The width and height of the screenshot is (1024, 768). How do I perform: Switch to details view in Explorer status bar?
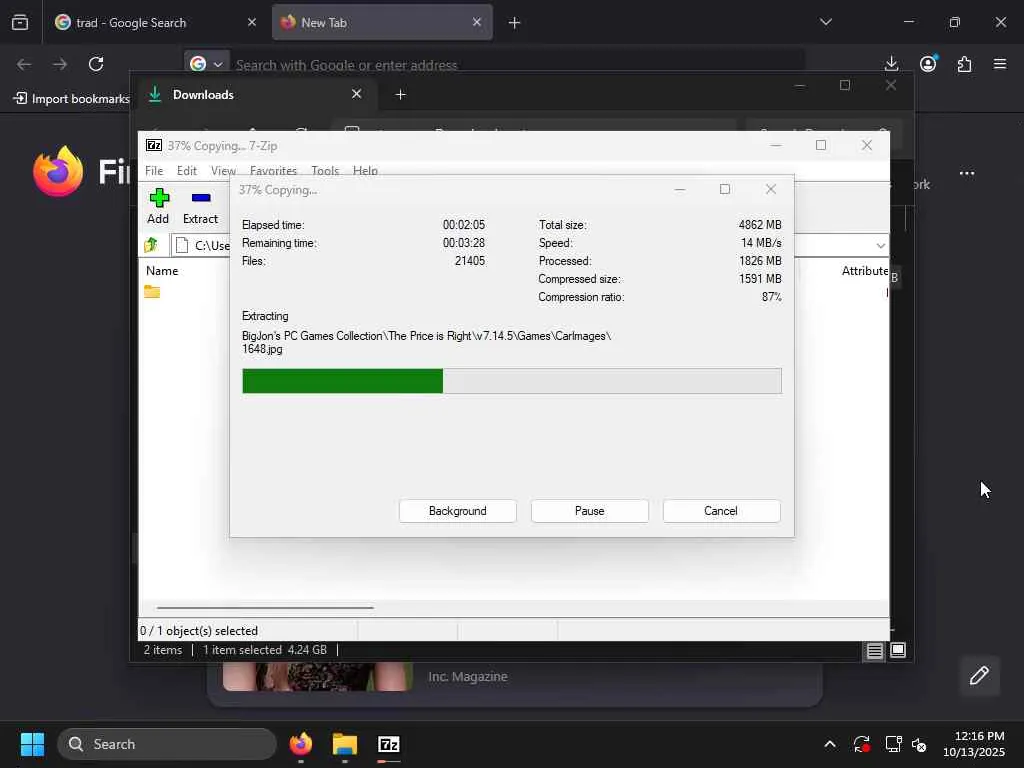(874, 650)
